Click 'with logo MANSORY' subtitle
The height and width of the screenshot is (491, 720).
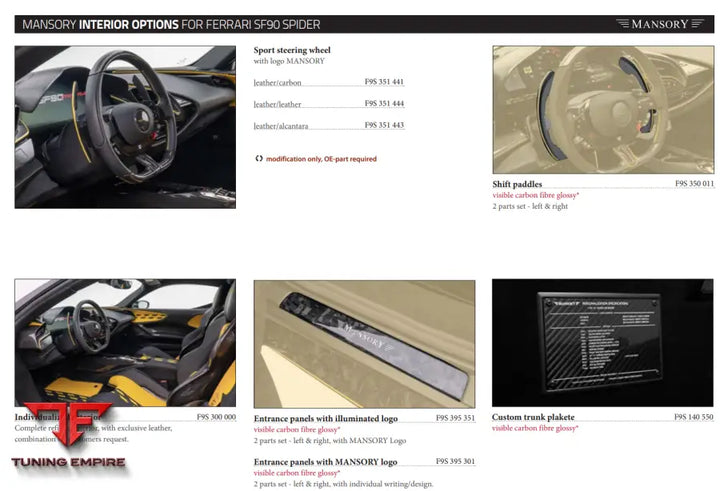tap(289, 61)
